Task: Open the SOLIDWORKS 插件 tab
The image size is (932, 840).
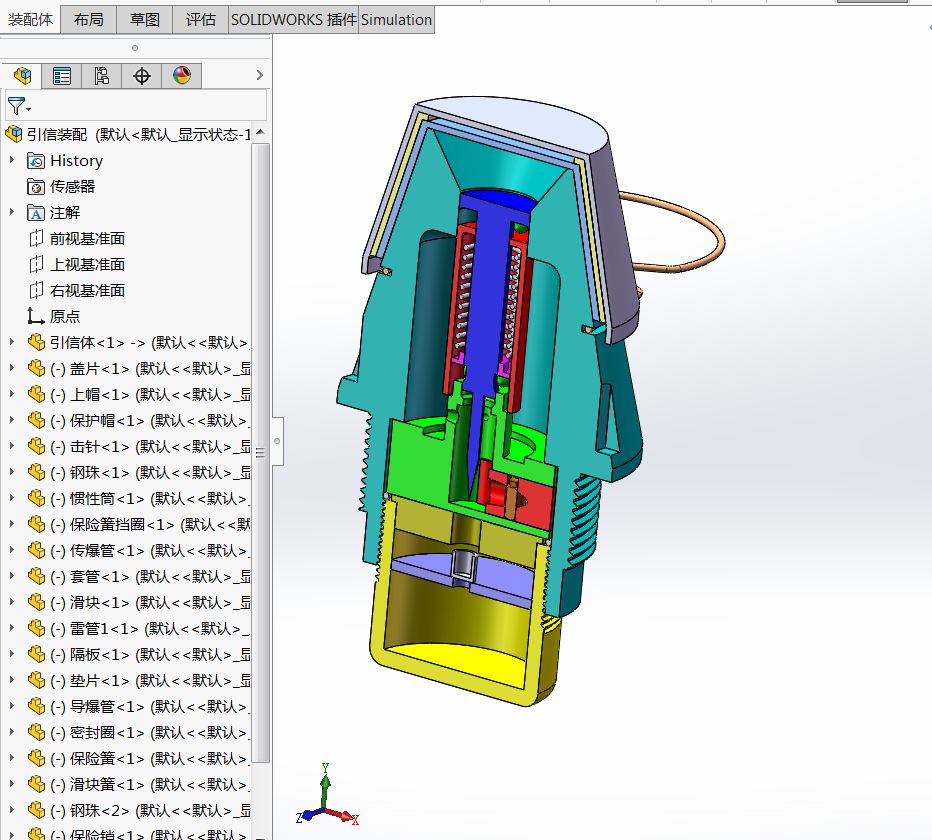Action: 294,20
